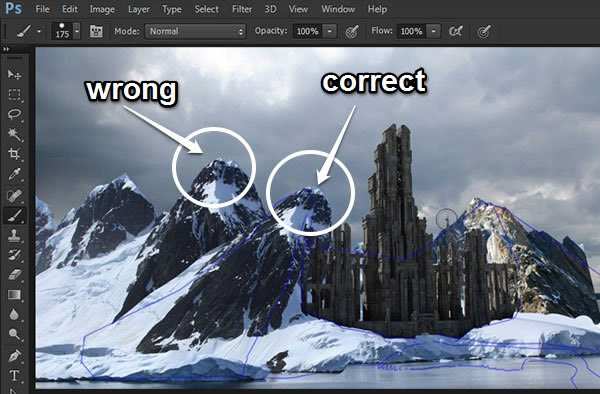Expand the tool preset dropdown arrow
Viewport: 600px width, 394px height.
(39, 31)
